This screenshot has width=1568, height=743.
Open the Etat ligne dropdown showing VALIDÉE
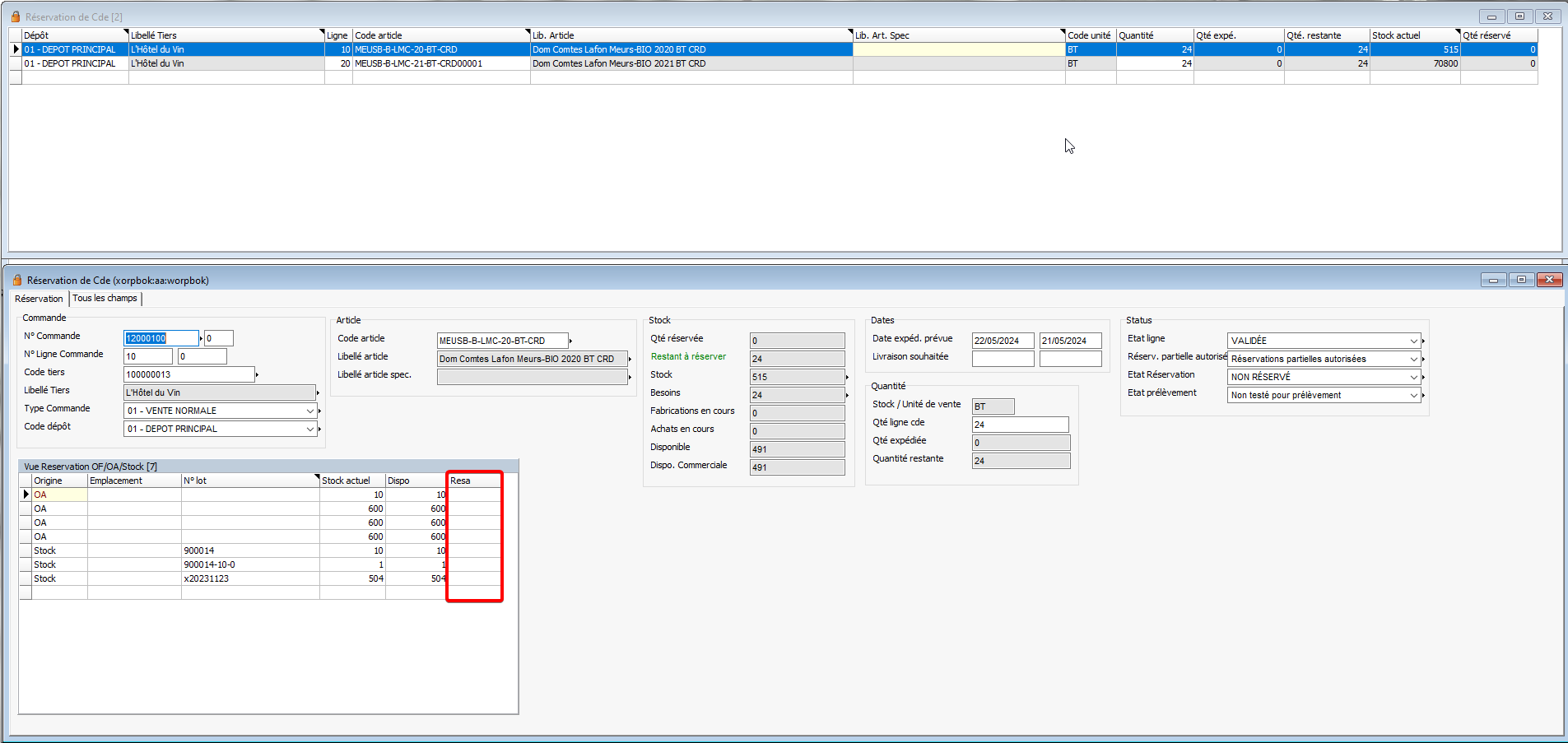tap(1413, 341)
